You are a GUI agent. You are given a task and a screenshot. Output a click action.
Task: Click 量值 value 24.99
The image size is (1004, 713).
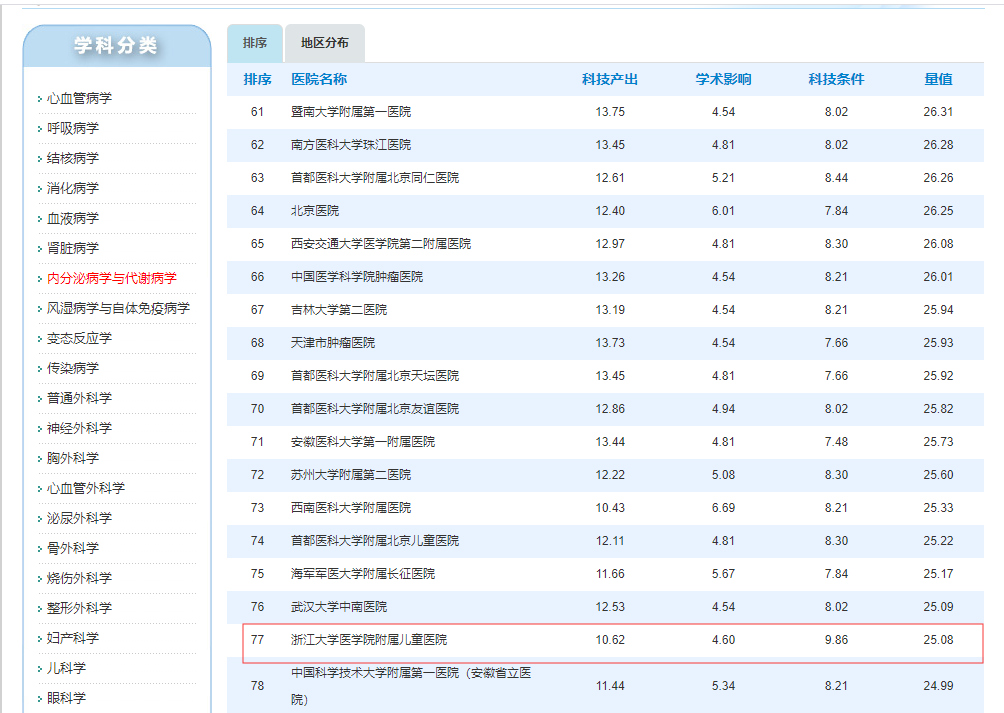(938, 685)
